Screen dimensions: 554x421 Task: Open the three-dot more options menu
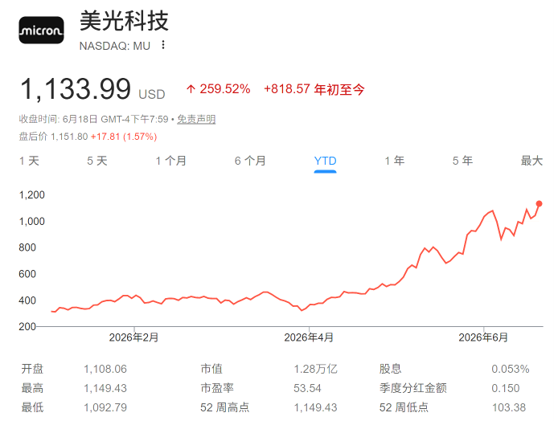163,45
